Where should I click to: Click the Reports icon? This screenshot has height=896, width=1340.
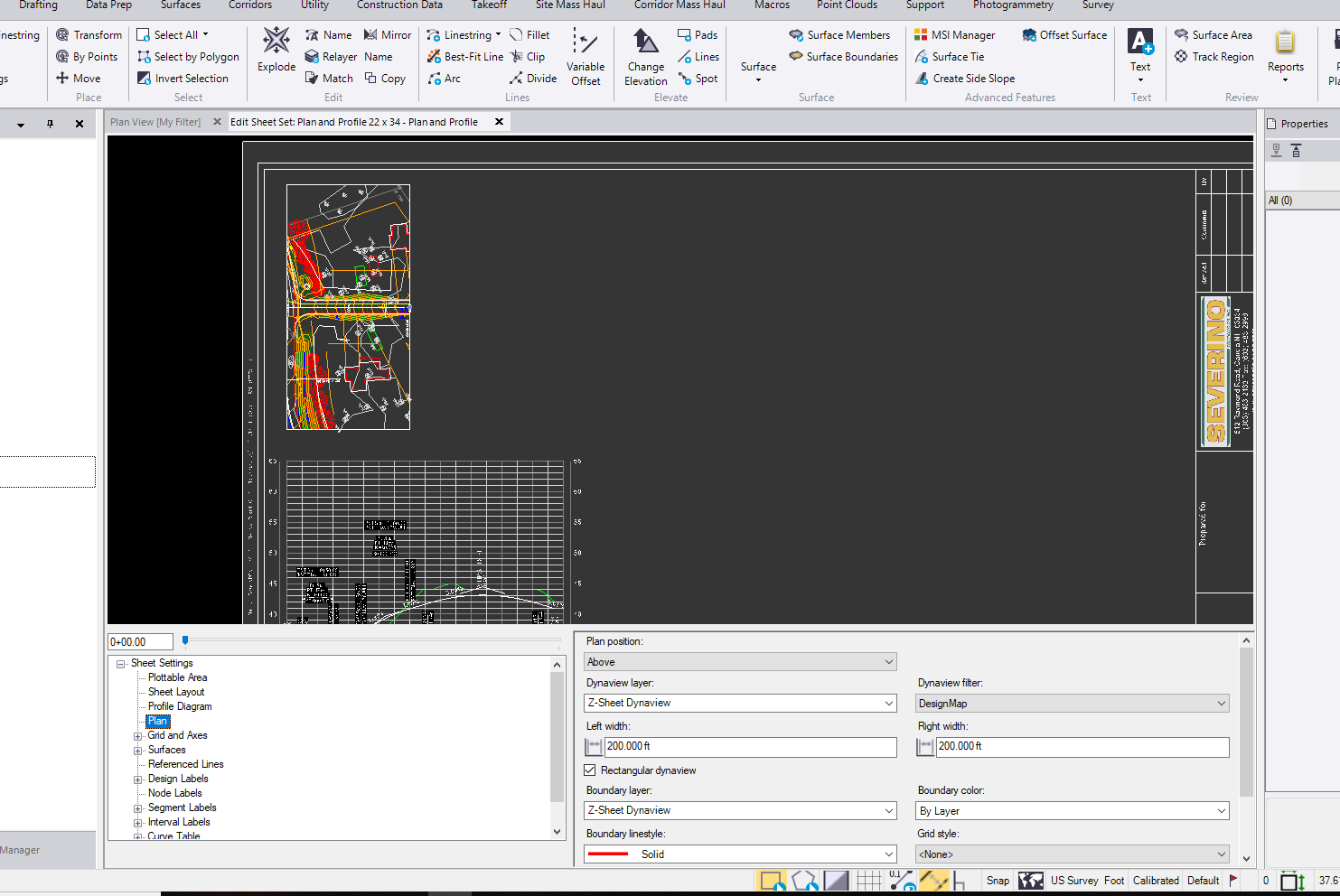click(1285, 56)
